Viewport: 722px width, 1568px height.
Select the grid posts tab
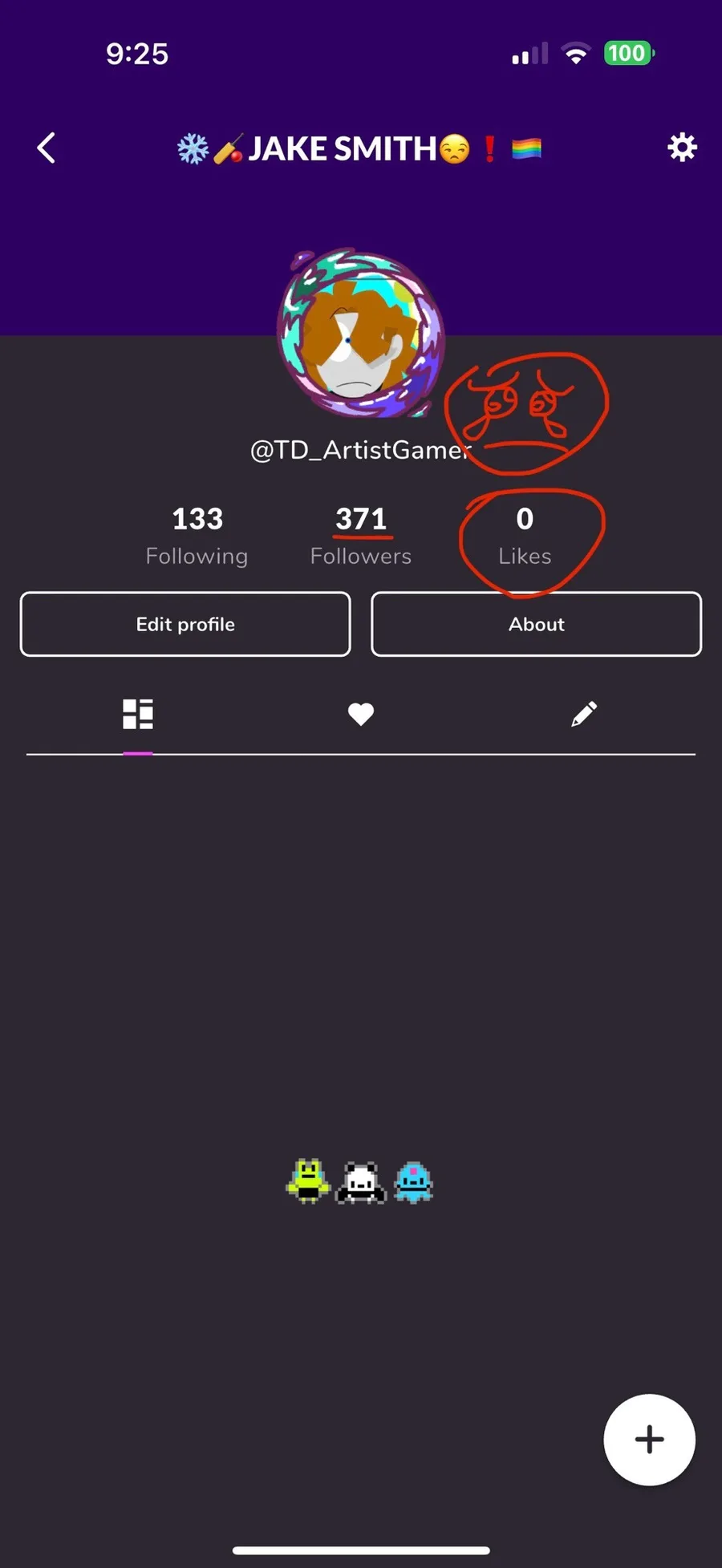pos(138,714)
